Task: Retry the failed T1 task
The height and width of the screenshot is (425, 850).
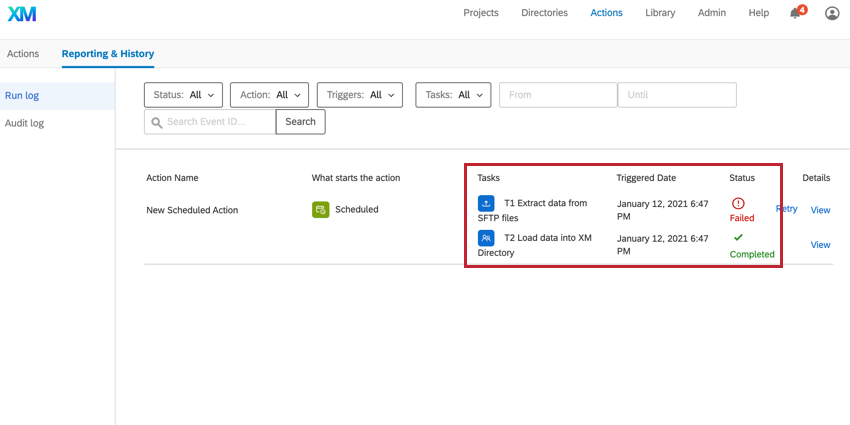Action: pyautogui.click(x=787, y=209)
